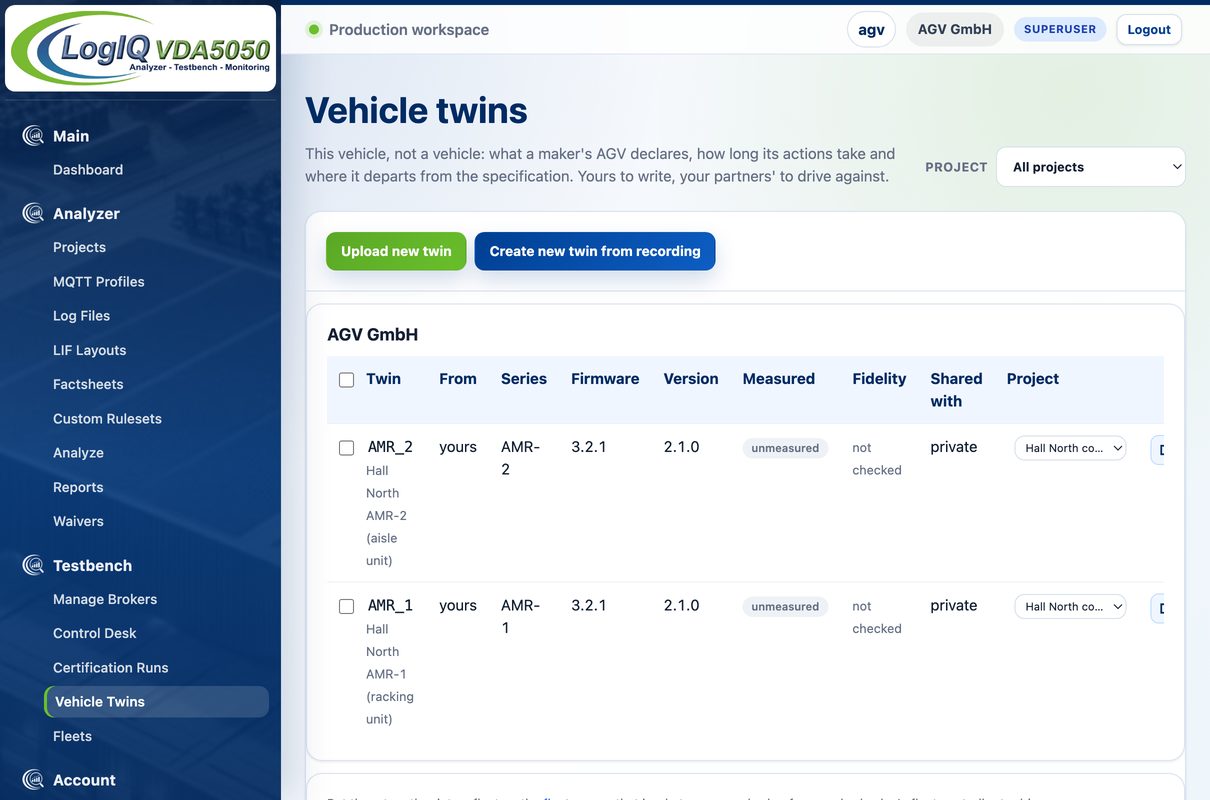Open the AMR_1 row project dropdown
Viewport: 1210px width, 800px height.
(1070, 606)
